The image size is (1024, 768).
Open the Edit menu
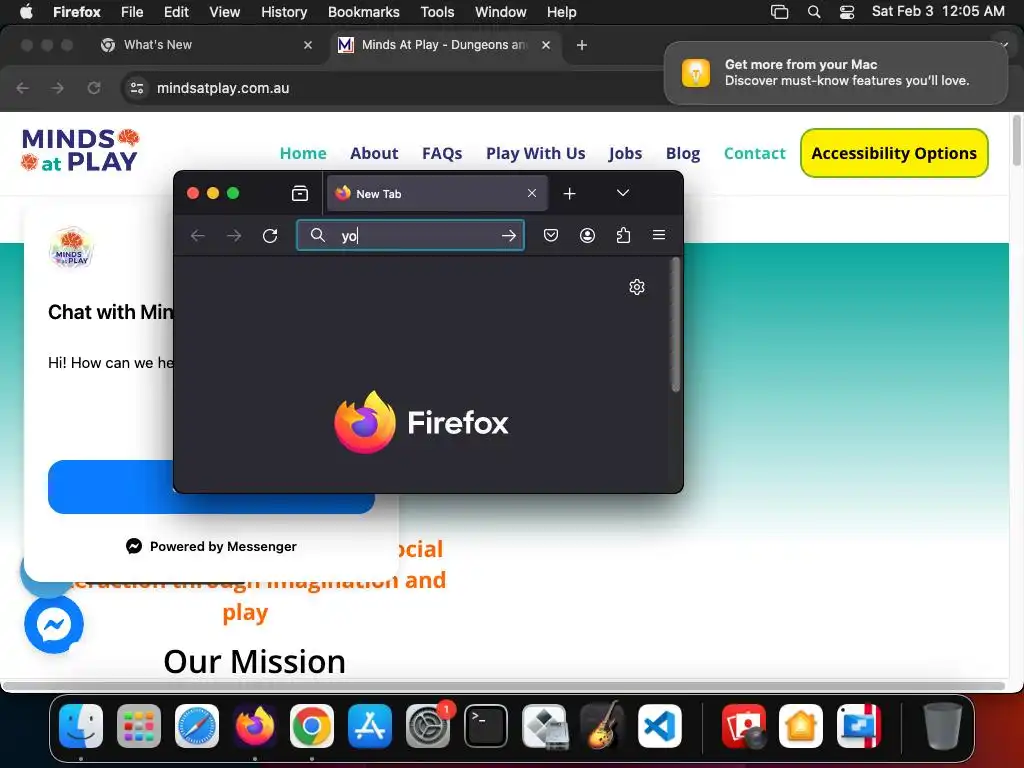click(x=176, y=12)
